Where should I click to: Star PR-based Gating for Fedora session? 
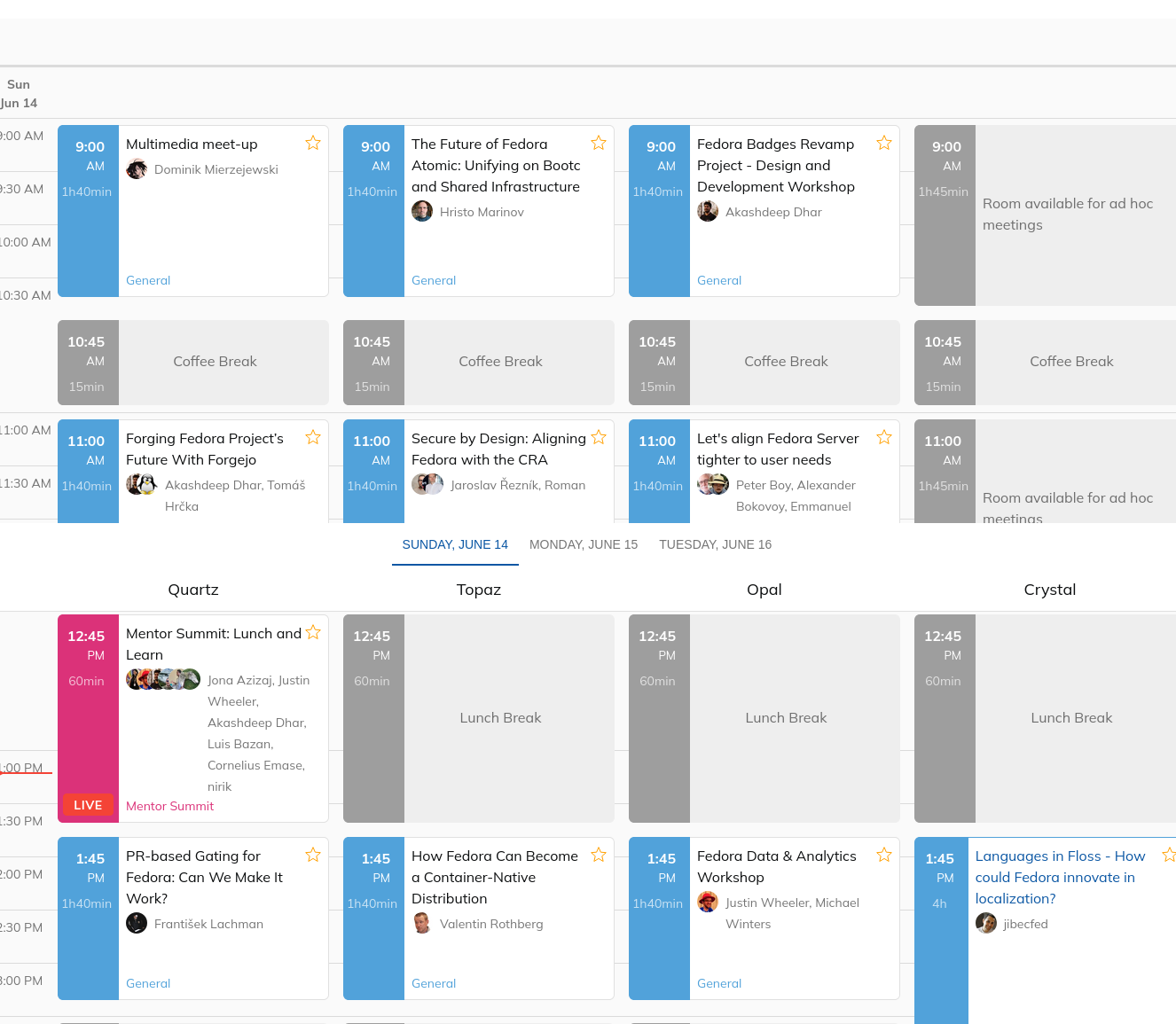[313, 855]
